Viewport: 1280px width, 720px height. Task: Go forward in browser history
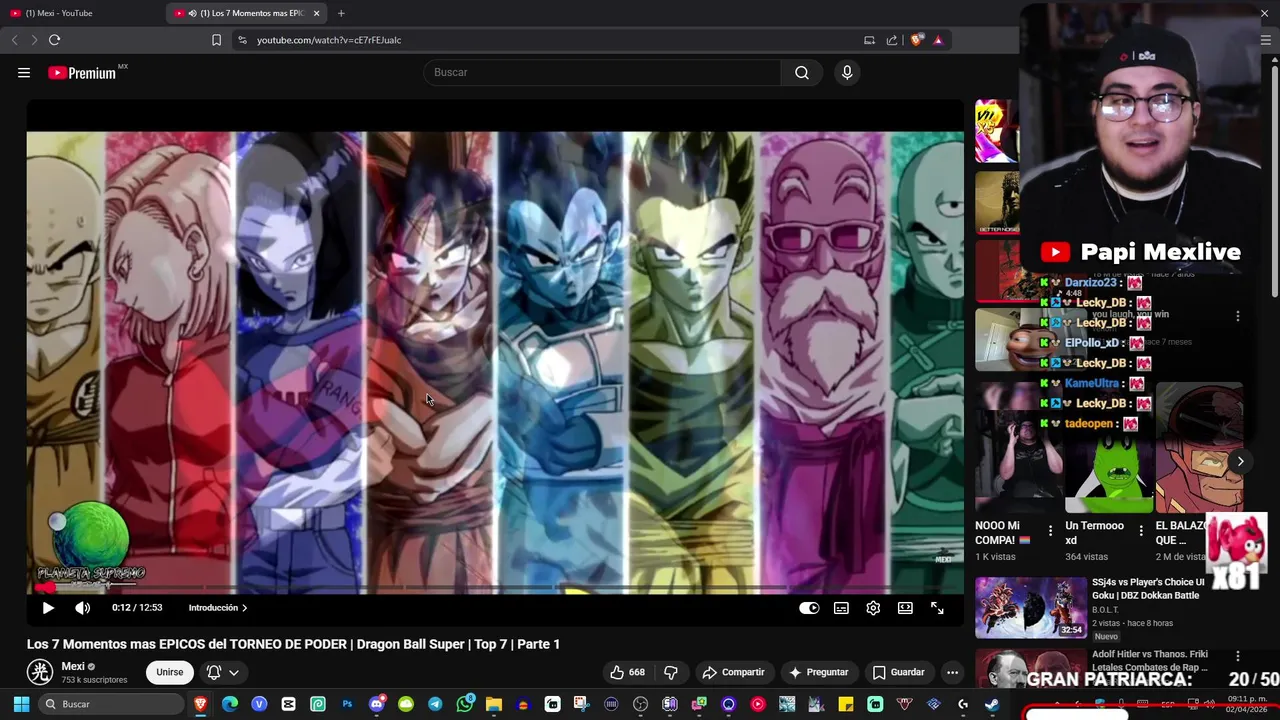pos(34,40)
